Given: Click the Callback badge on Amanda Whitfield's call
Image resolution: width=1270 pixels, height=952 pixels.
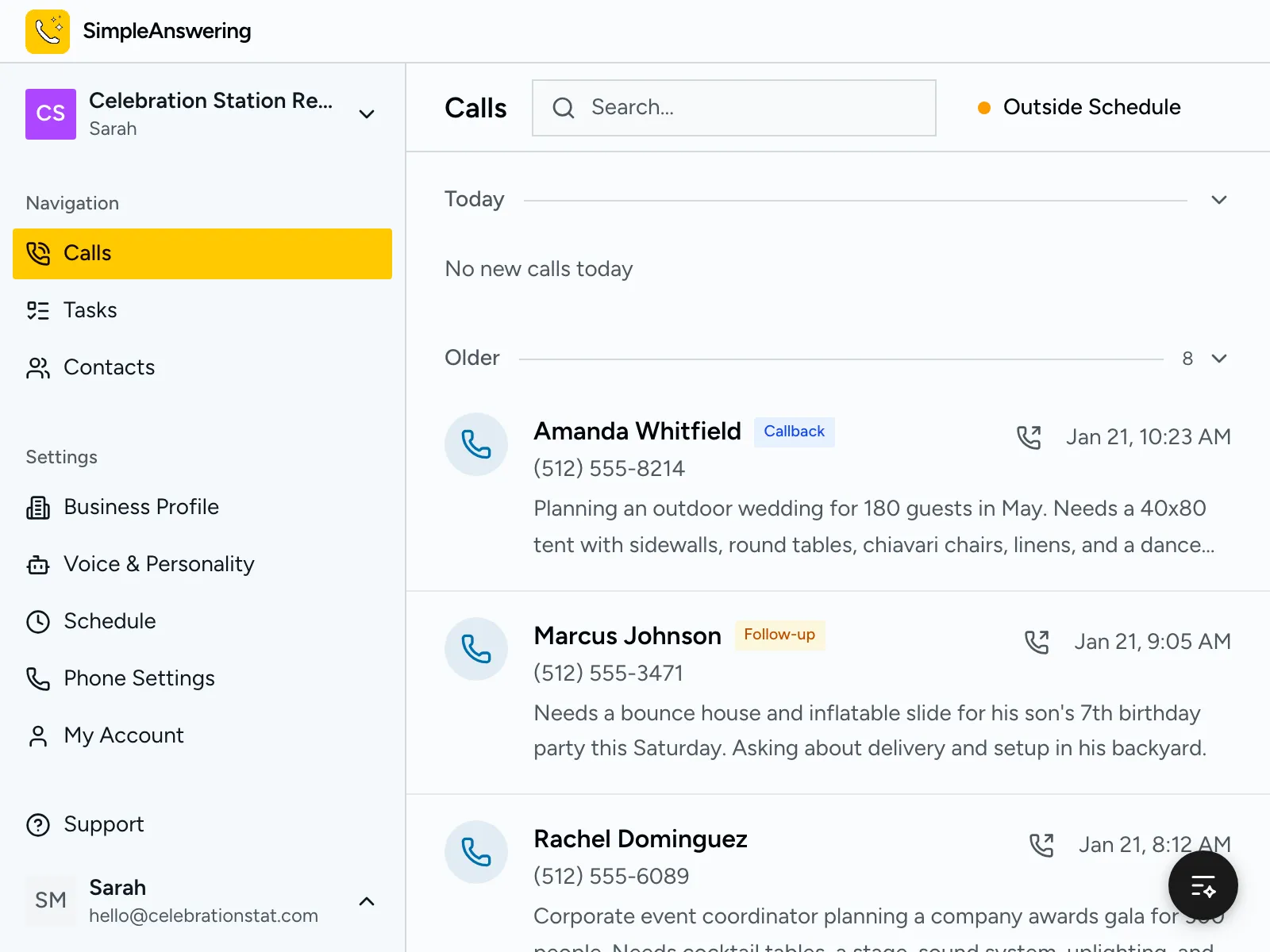Looking at the screenshot, I should 794,432.
